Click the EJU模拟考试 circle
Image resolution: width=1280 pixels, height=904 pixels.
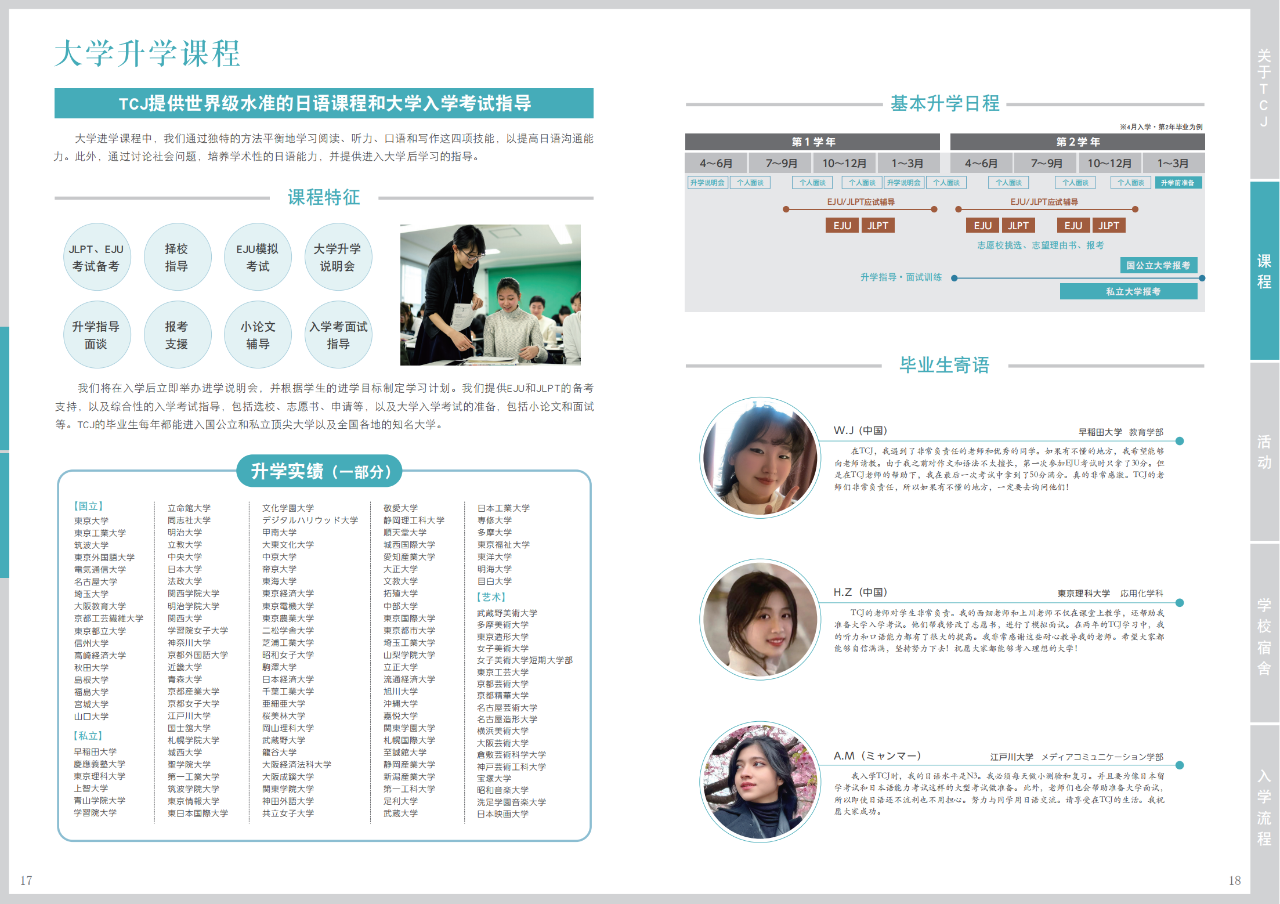click(258, 258)
